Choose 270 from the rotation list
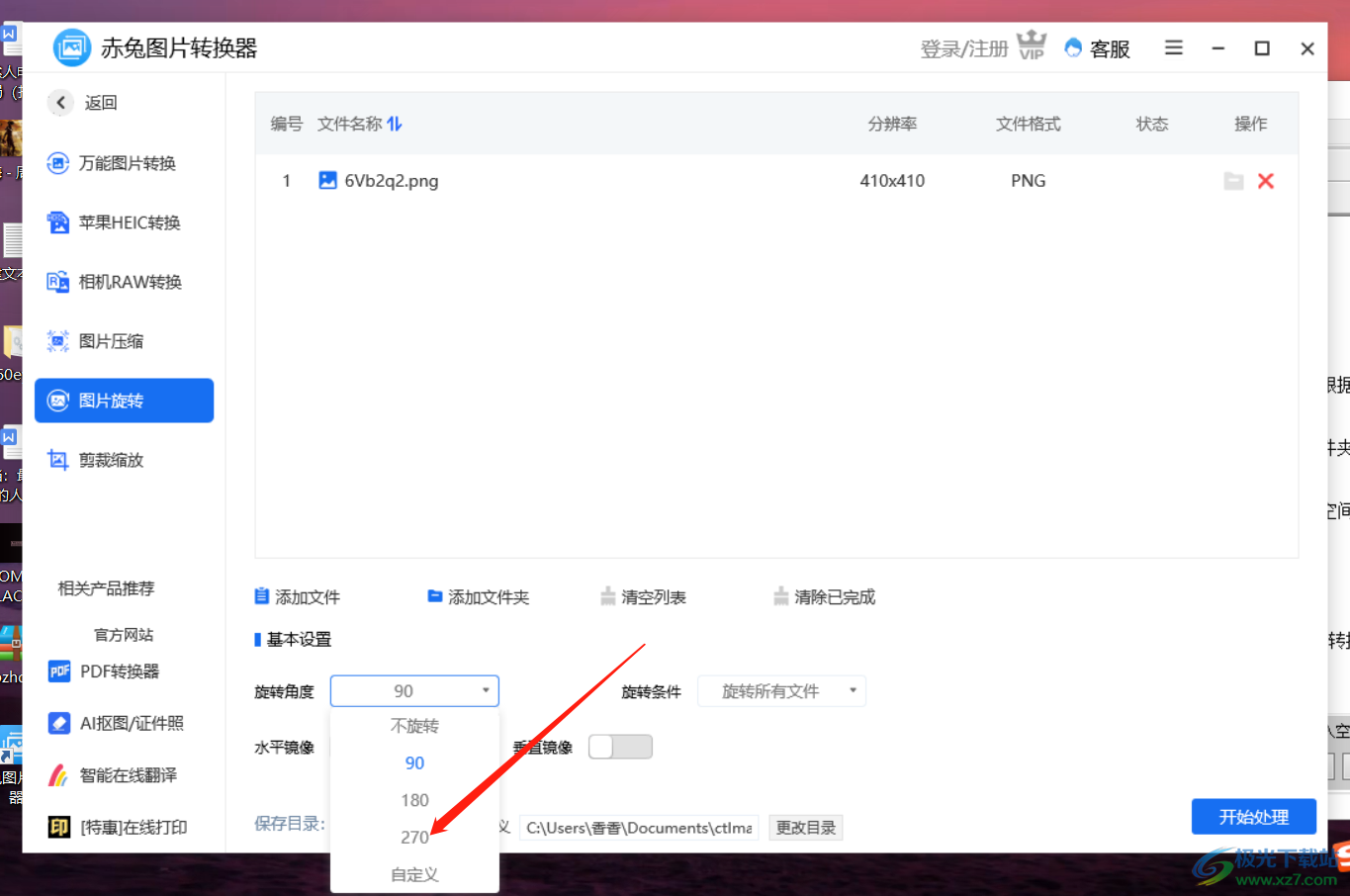This screenshot has height=896, width=1350. click(x=414, y=838)
